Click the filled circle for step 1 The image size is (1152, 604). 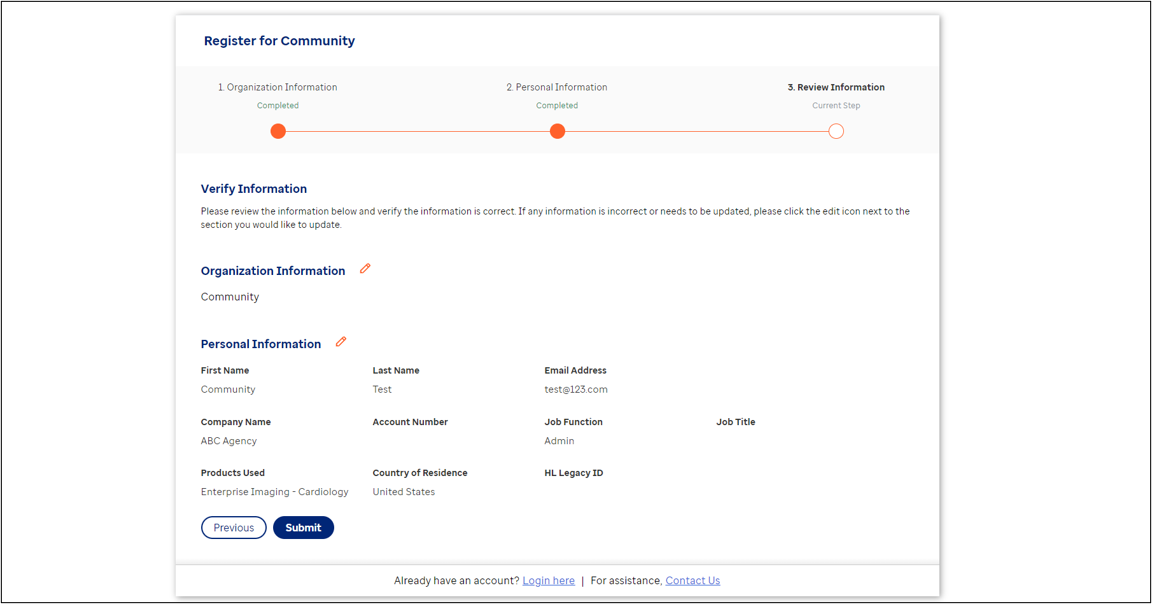[x=277, y=130]
